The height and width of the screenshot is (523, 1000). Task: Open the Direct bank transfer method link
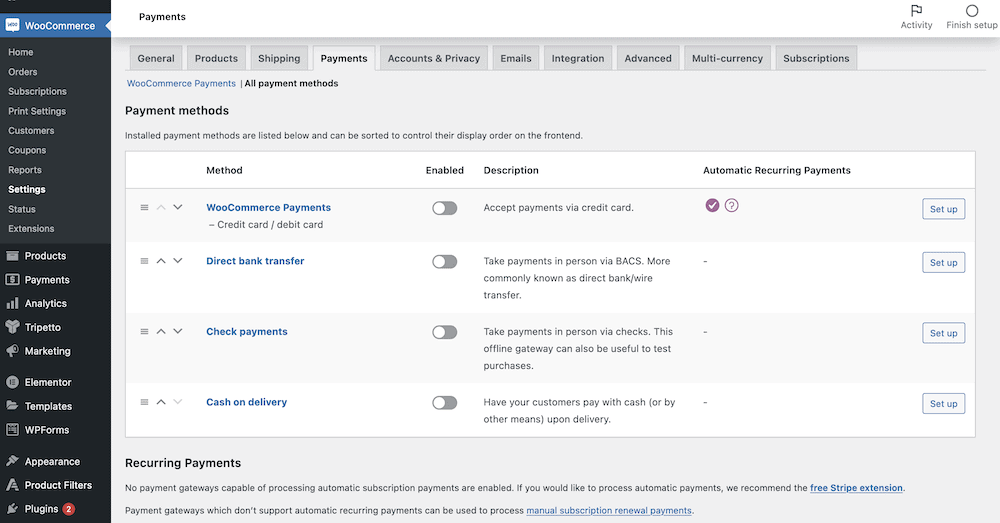(255, 261)
